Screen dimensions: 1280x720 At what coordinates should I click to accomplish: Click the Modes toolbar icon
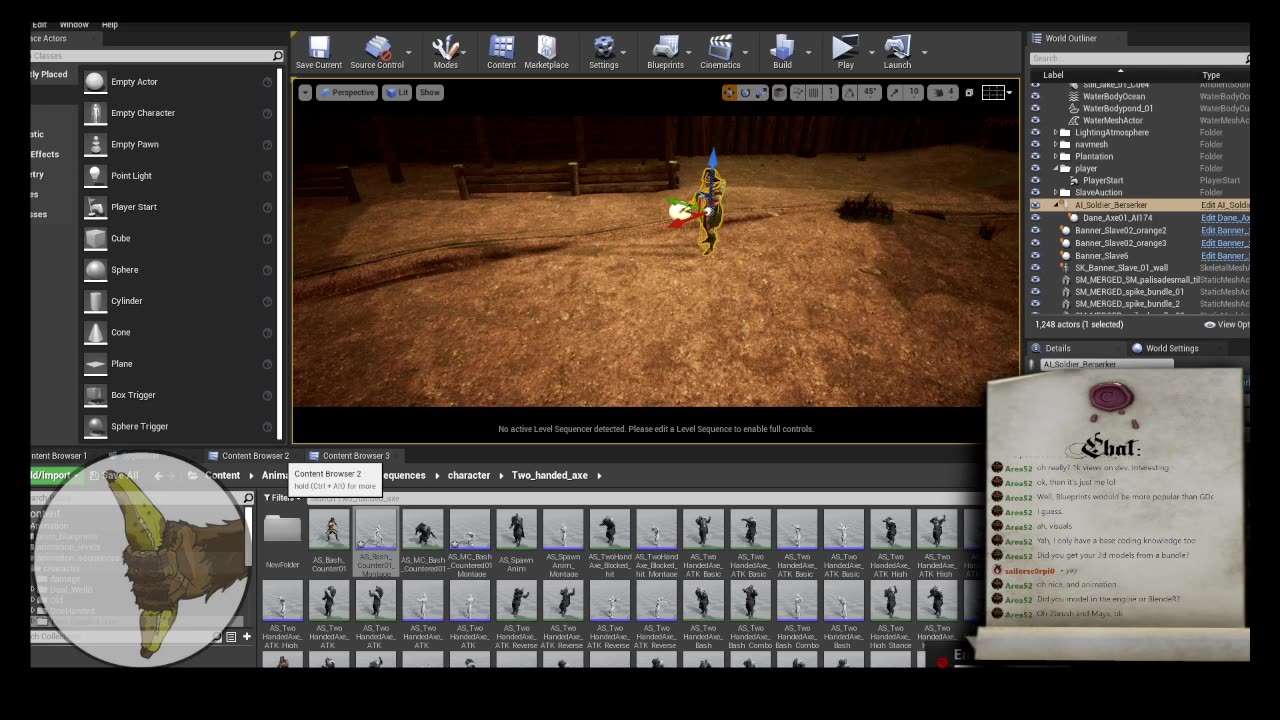445,53
